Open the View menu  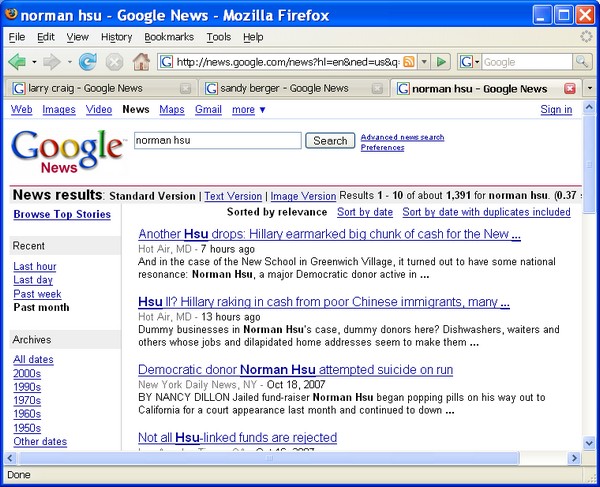tap(77, 37)
